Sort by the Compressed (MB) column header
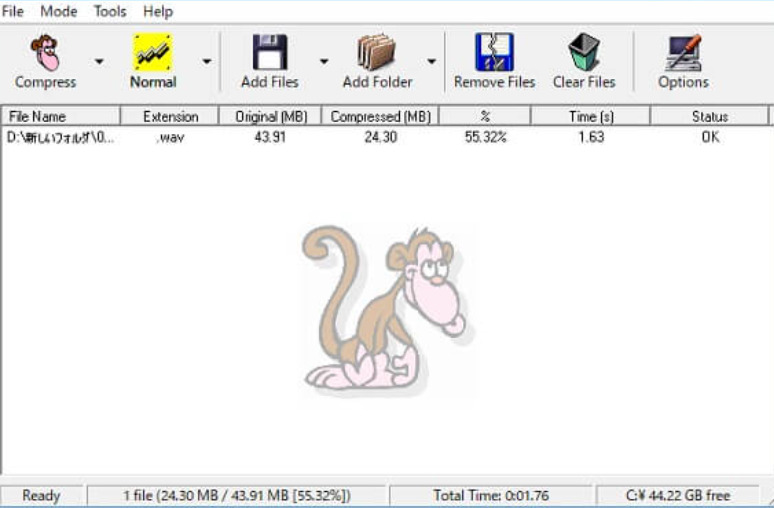Image resolution: width=774 pixels, height=508 pixels. [x=380, y=117]
